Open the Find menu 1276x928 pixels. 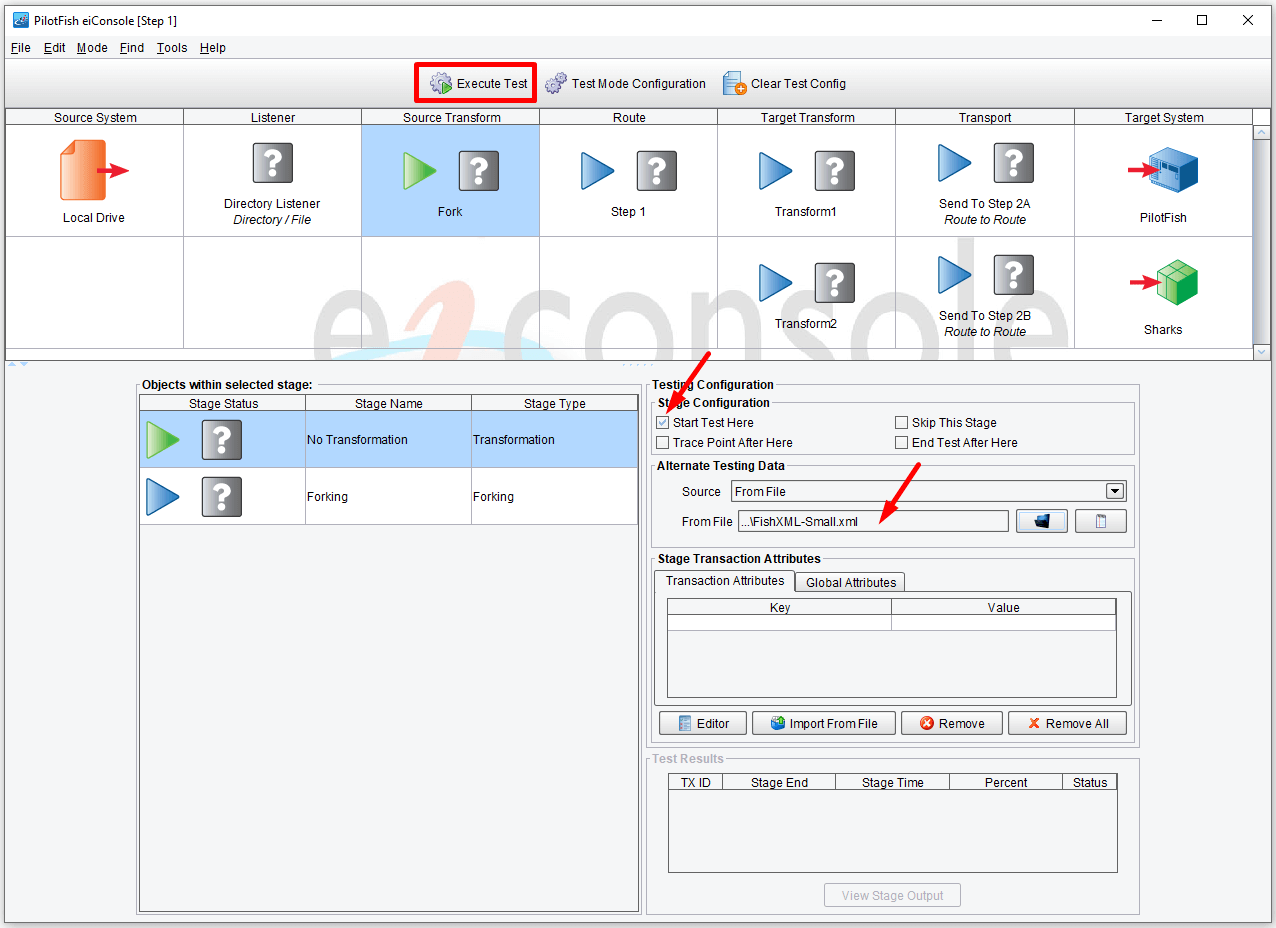pos(132,48)
